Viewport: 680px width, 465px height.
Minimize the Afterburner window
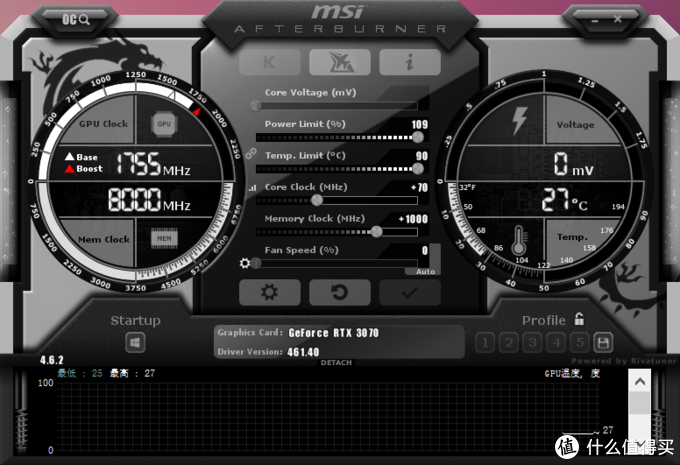coord(595,20)
